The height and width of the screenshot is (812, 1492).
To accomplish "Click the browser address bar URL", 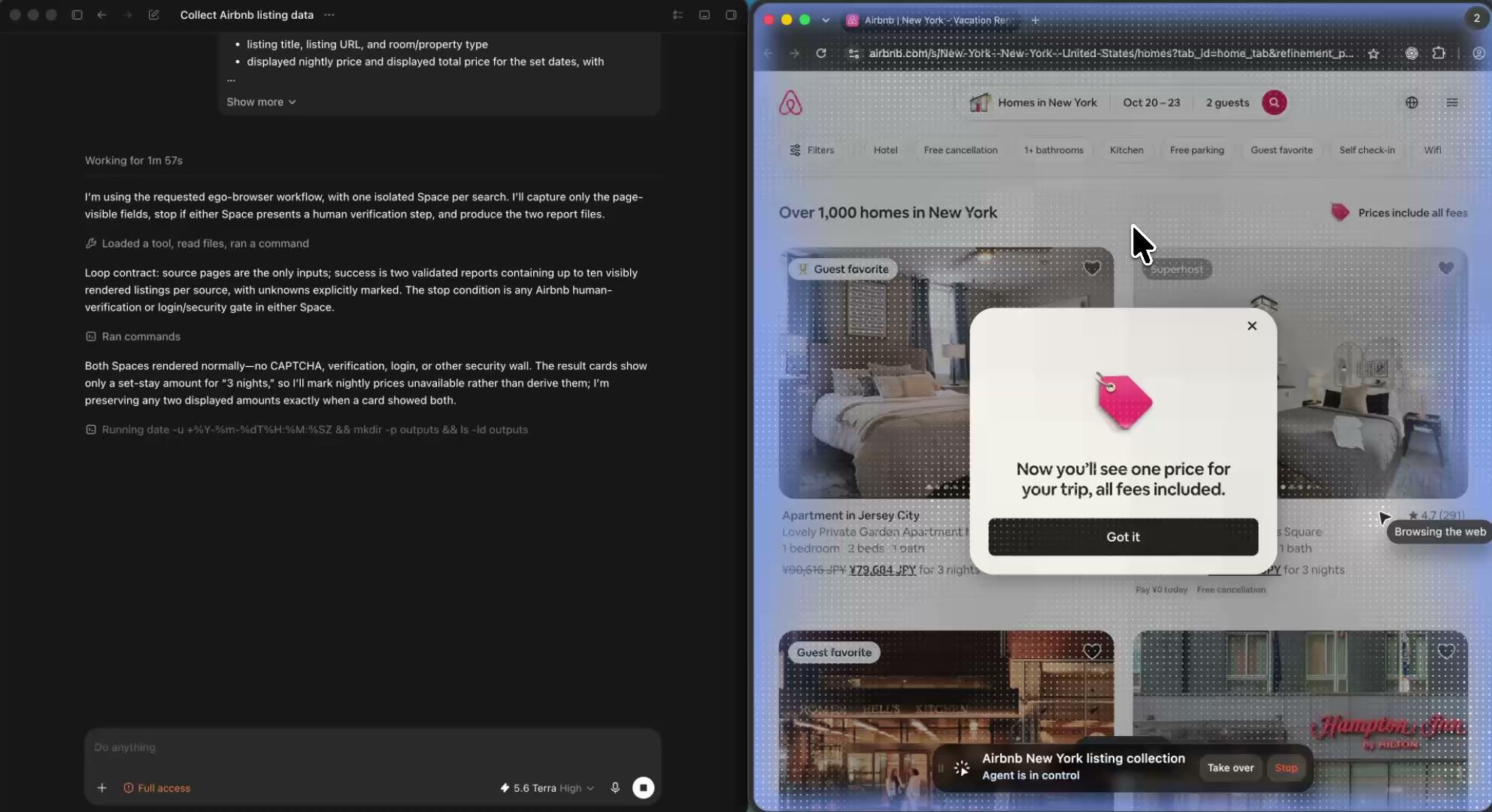I will coord(1111,53).
